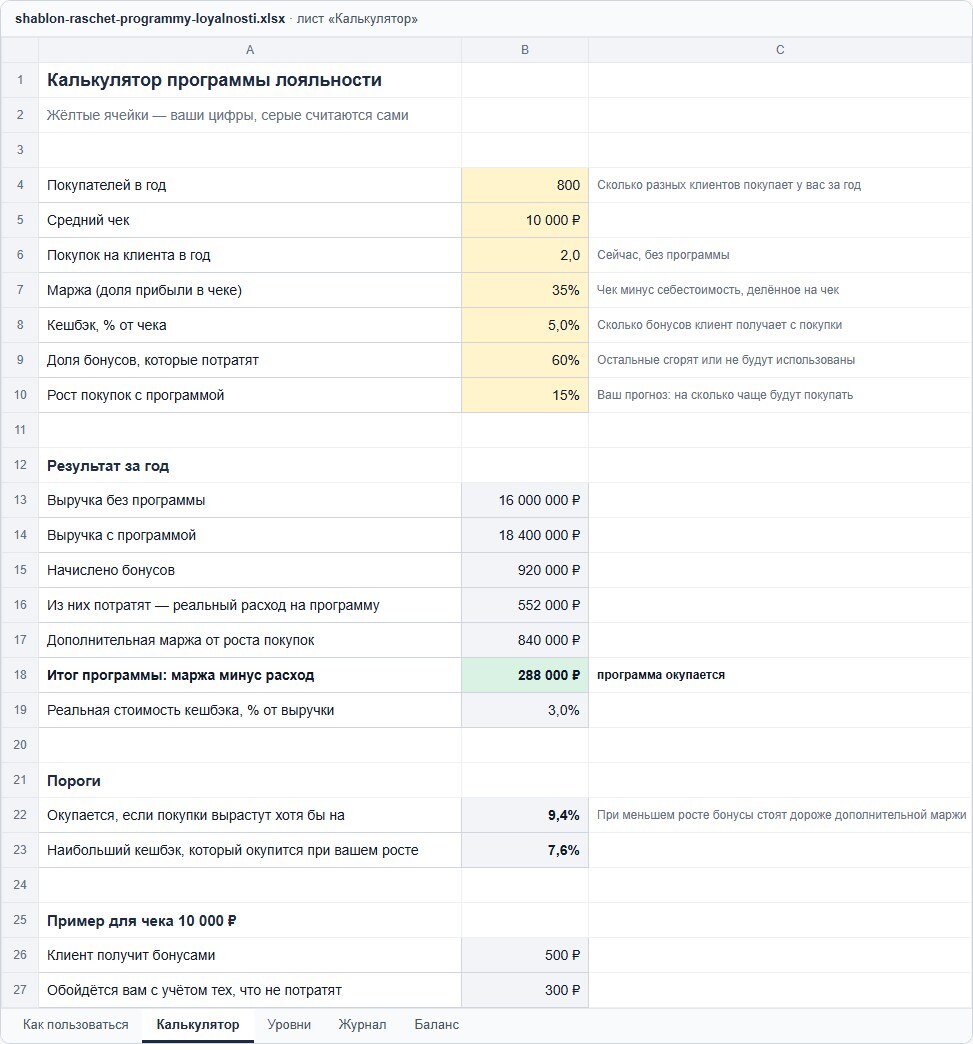Select the margin cell with 35%
The width and height of the screenshot is (973, 1044).
[x=525, y=290]
